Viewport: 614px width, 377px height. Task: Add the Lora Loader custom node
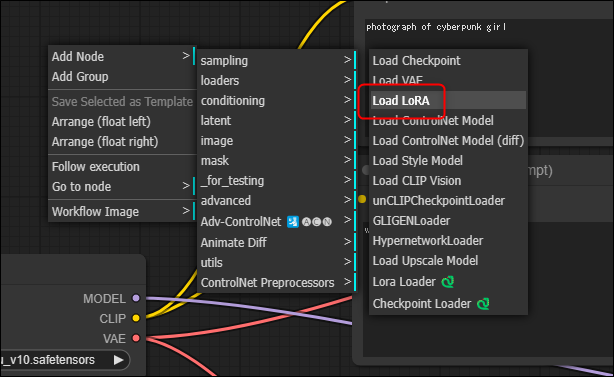point(448,281)
